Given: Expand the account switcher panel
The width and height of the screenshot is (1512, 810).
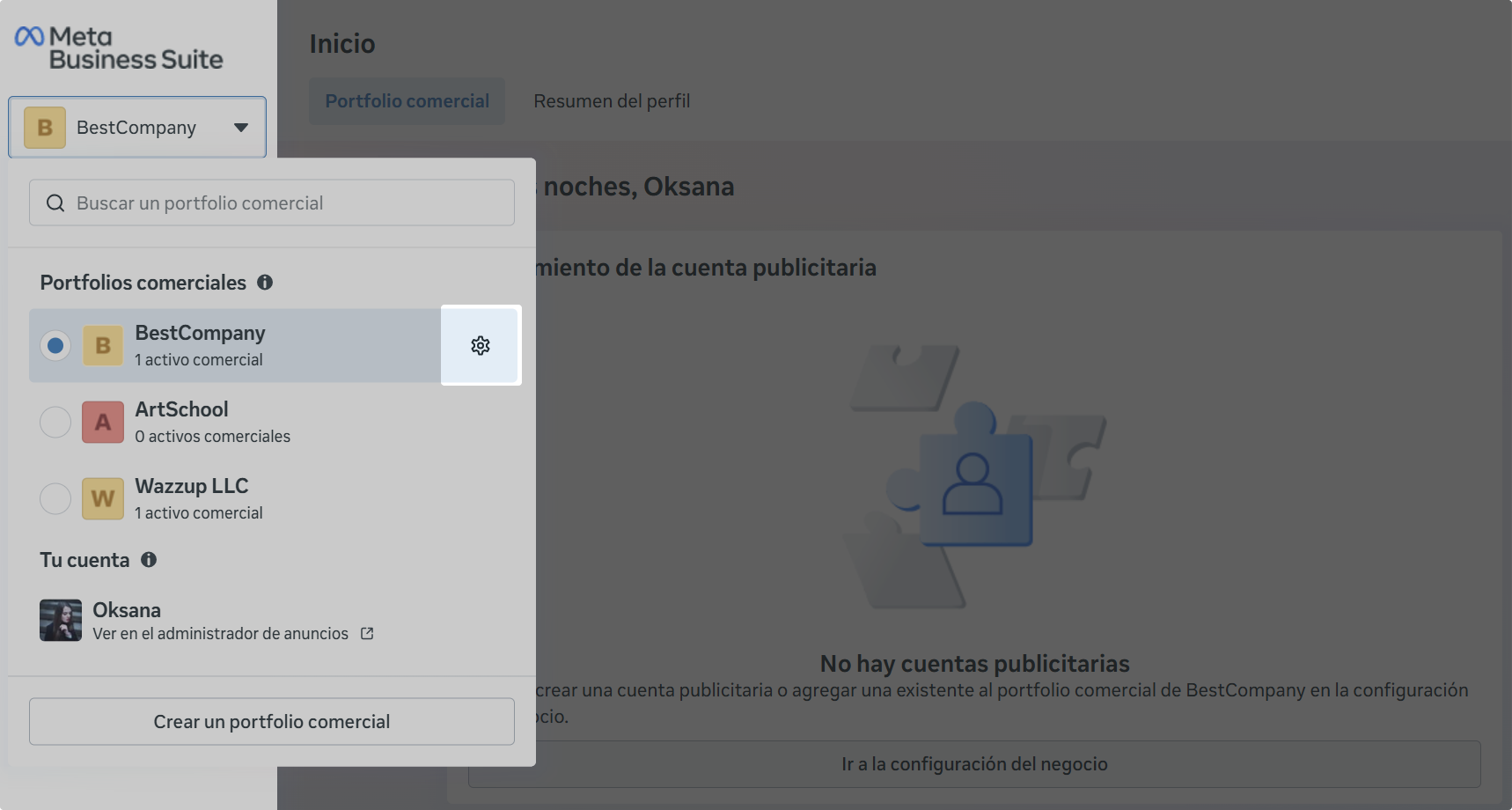Looking at the screenshot, I should point(136,127).
